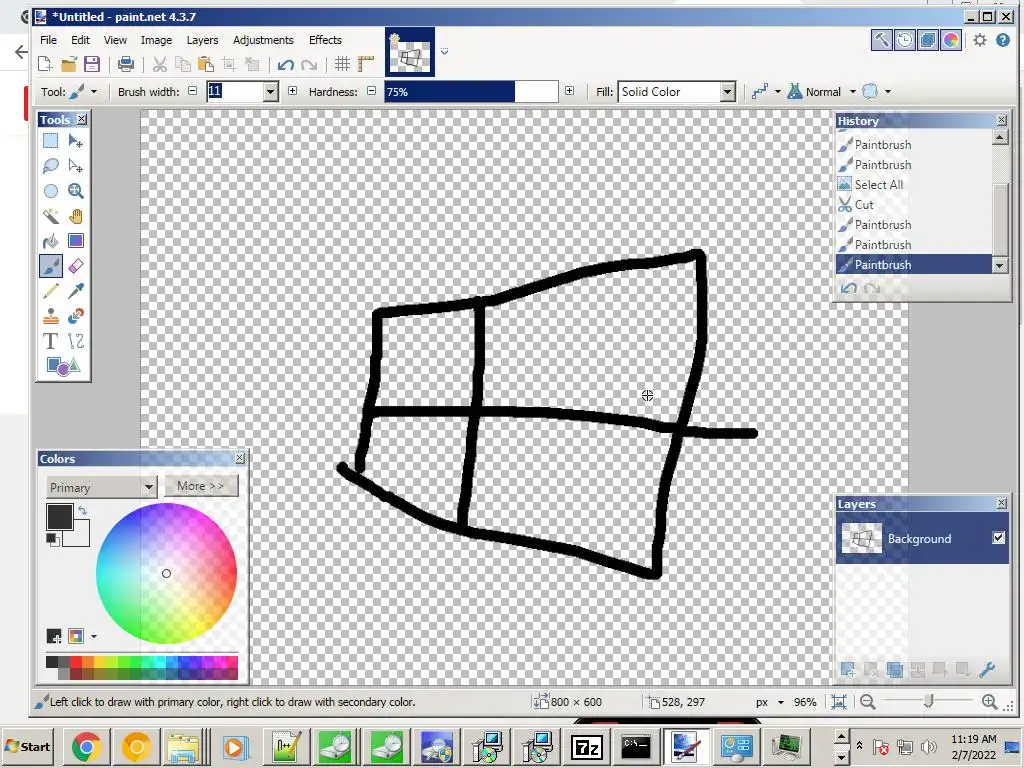
Task: Open the Edit menu
Action: click(80, 40)
